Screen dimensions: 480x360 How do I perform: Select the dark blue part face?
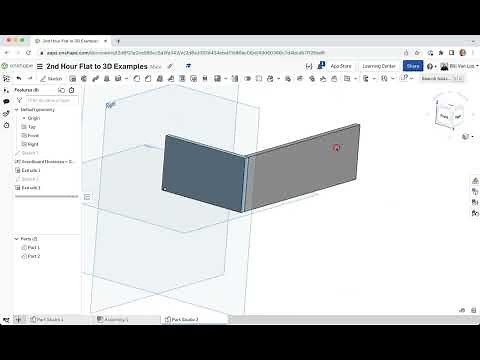pos(204,173)
